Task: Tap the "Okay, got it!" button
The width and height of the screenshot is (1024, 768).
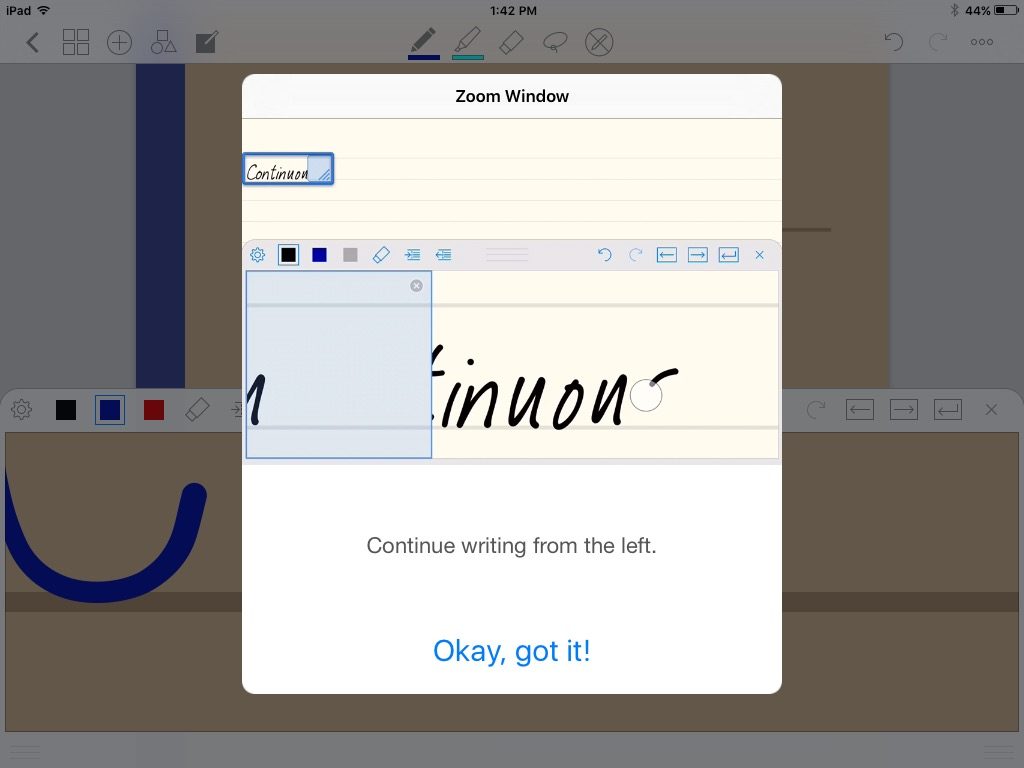Action: [x=511, y=651]
